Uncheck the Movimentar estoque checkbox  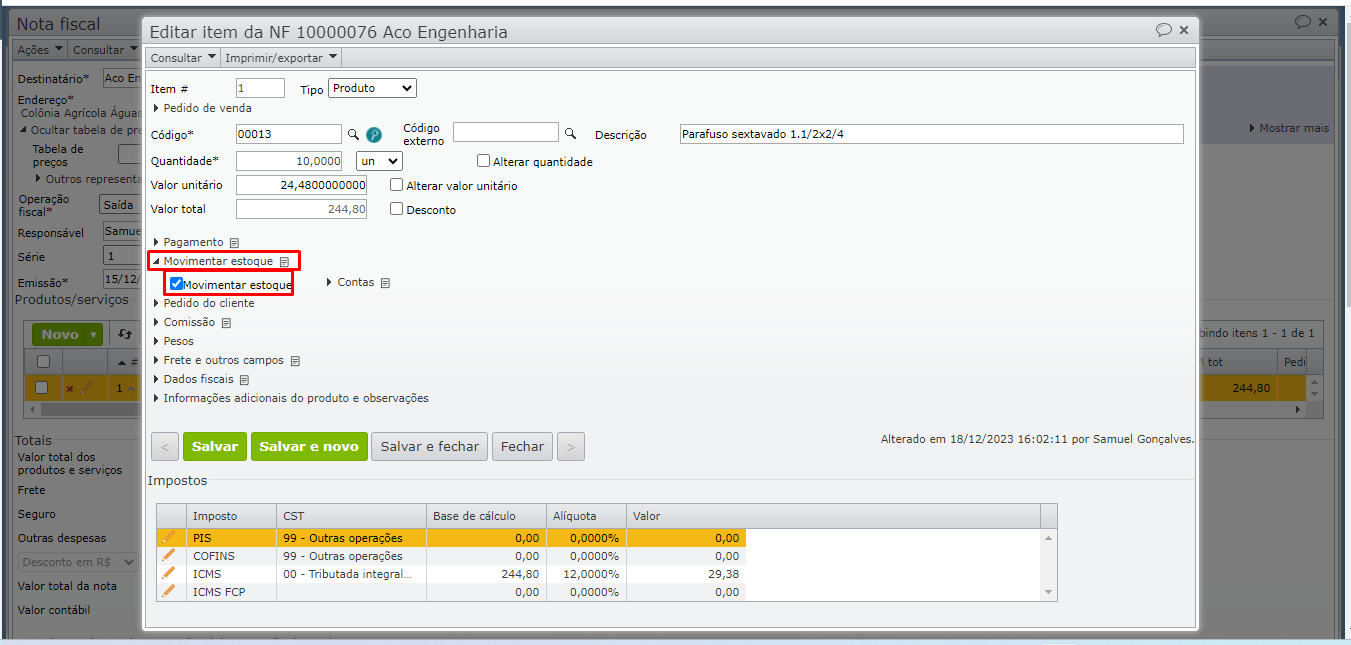(176, 284)
